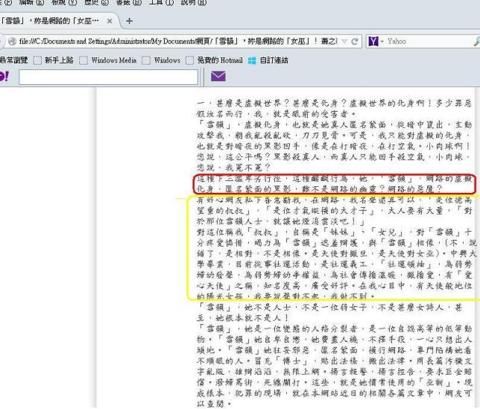Focus the Yahoo toolbar search box

[108, 77]
